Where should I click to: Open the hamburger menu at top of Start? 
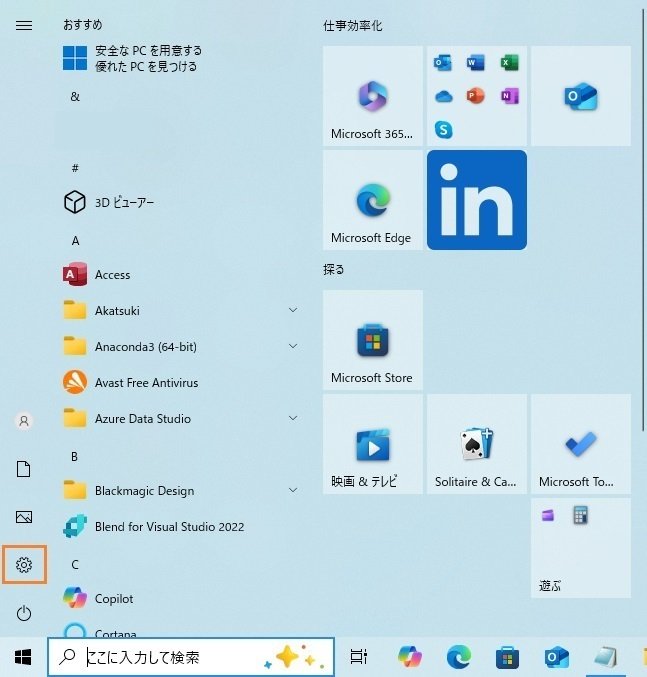[24, 25]
